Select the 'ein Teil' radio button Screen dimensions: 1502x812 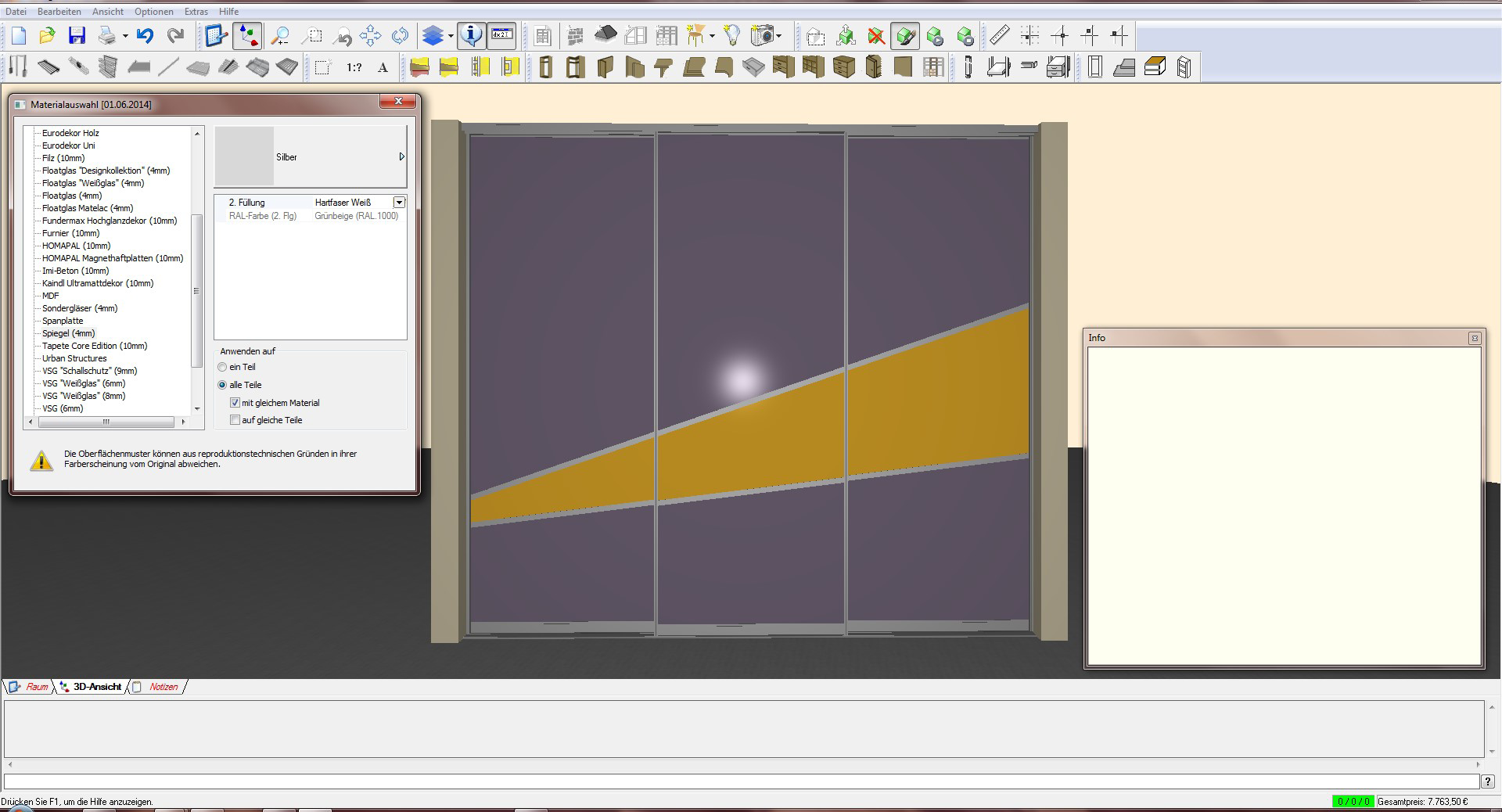point(223,367)
